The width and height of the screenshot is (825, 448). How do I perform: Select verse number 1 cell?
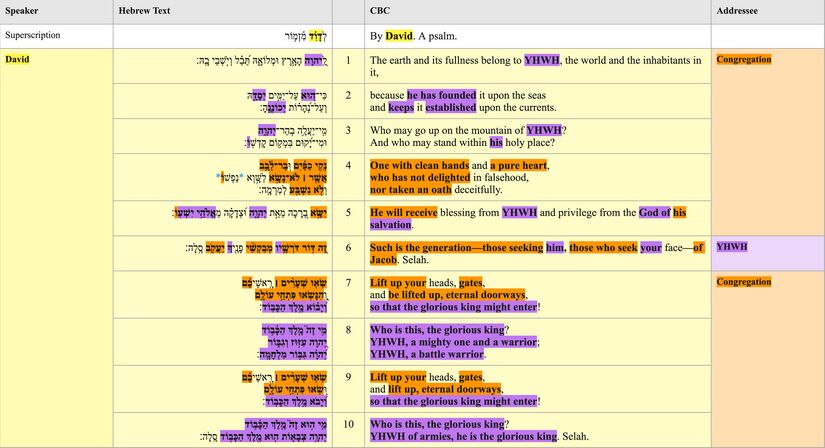point(347,60)
